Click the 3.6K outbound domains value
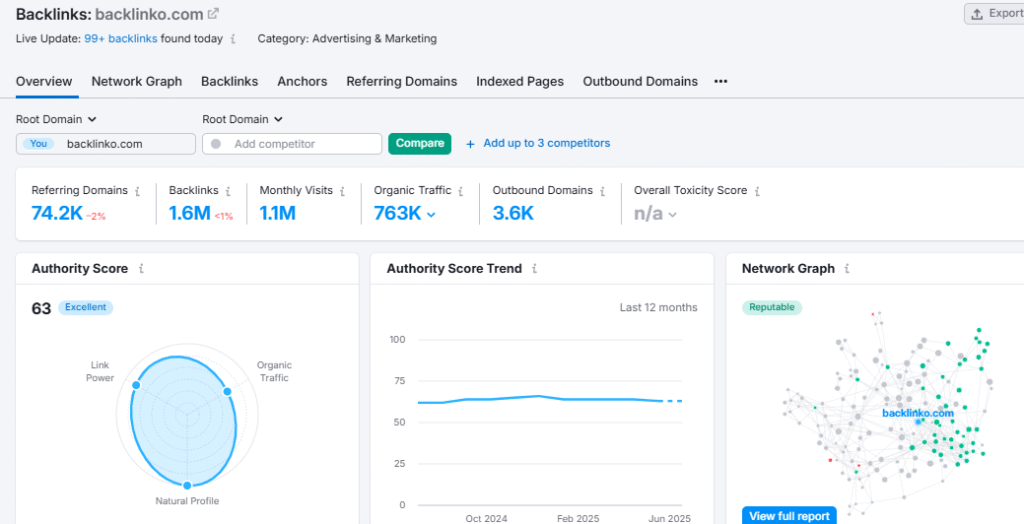This screenshot has height=524, width=1024. coord(513,213)
